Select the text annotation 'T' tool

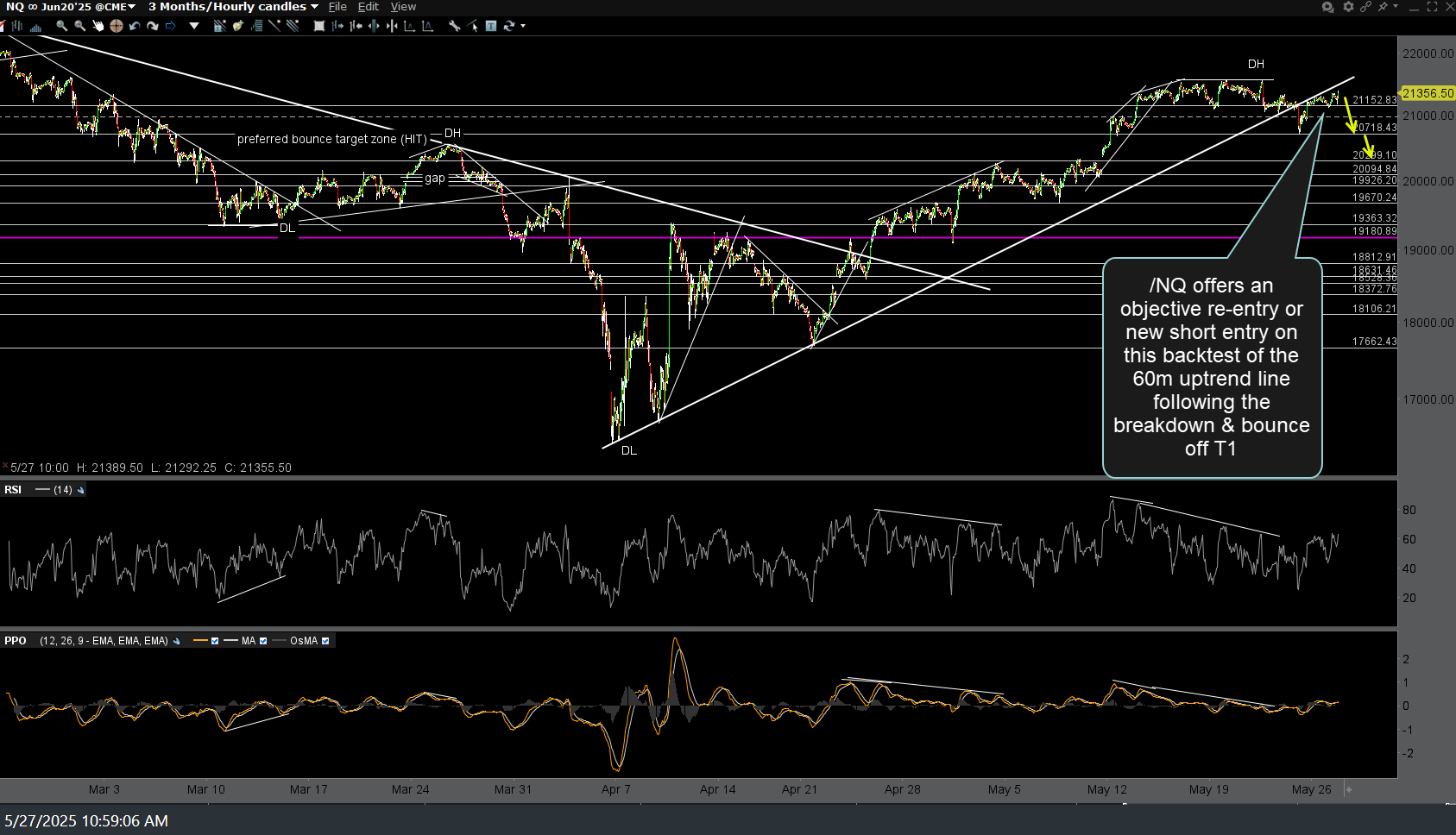tap(490, 26)
